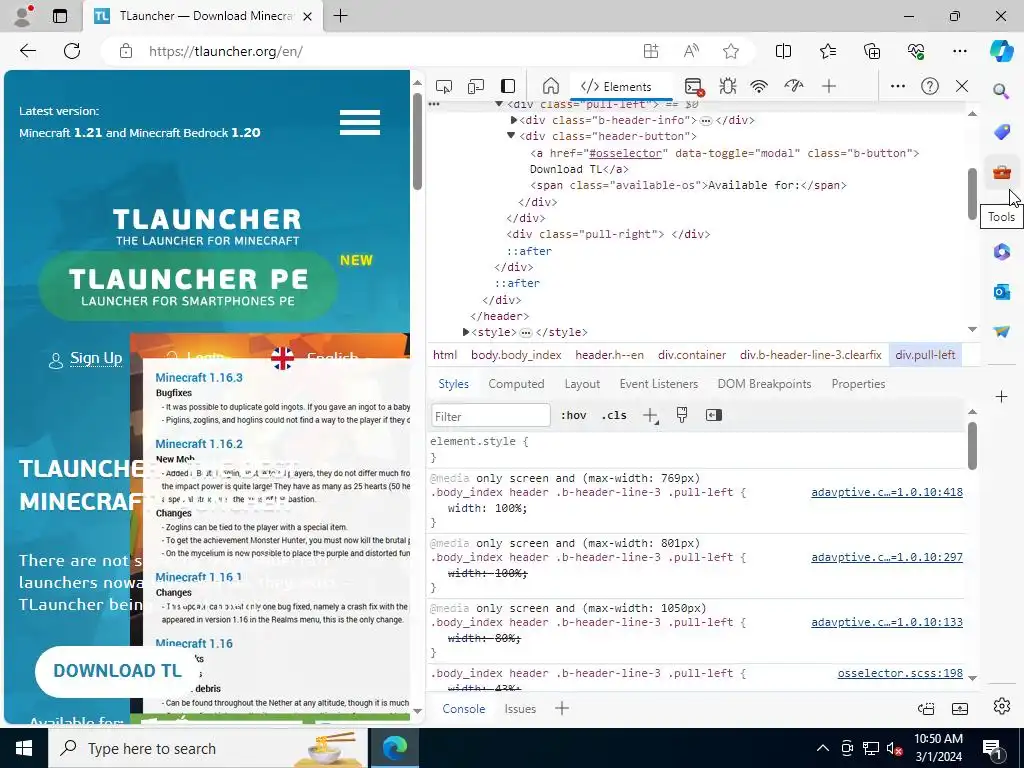Open DevTools help question mark
The height and width of the screenshot is (768, 1024).
click(929, 86)
